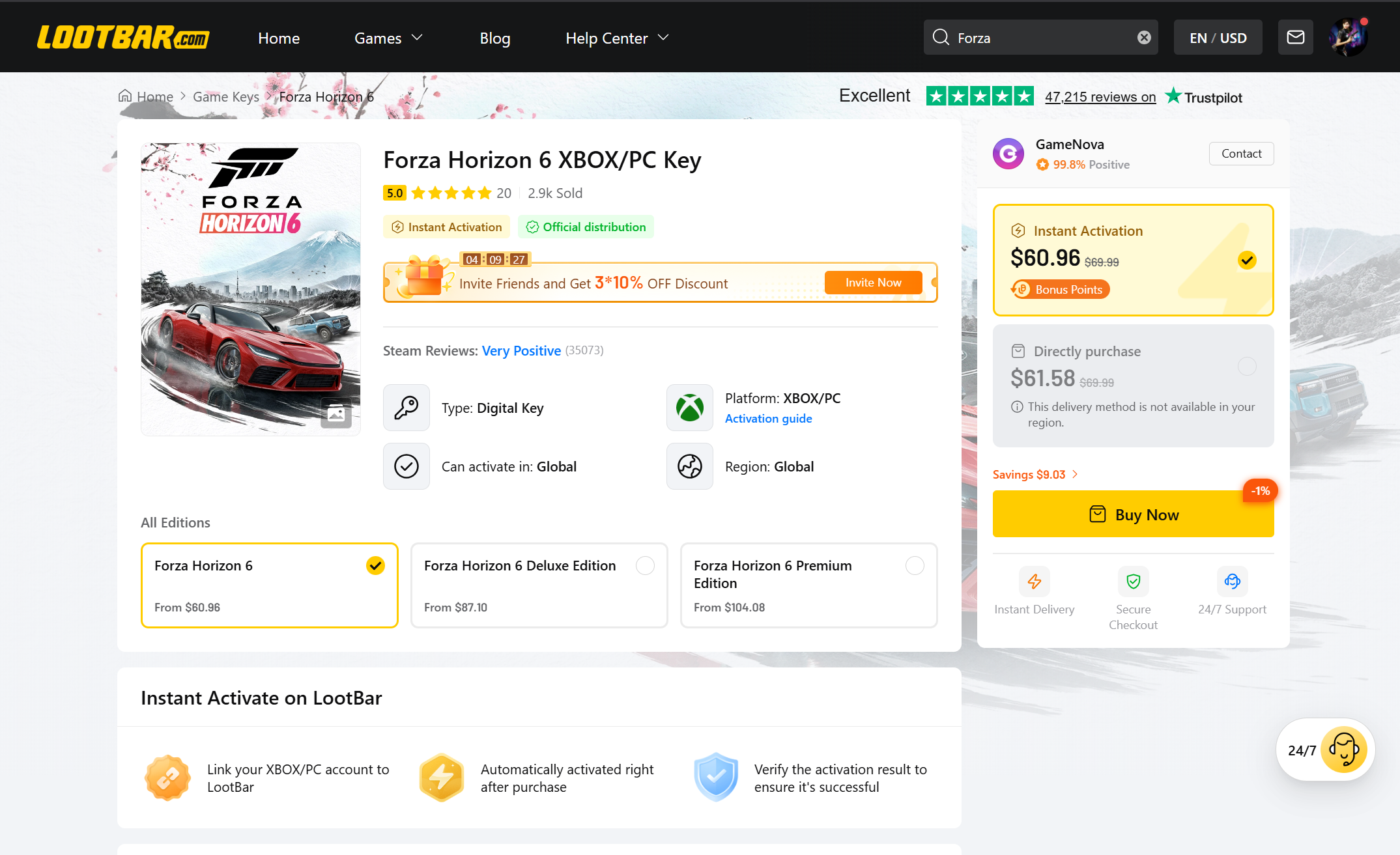Click the Very Positive Steam reviews link

click(521, 350)
